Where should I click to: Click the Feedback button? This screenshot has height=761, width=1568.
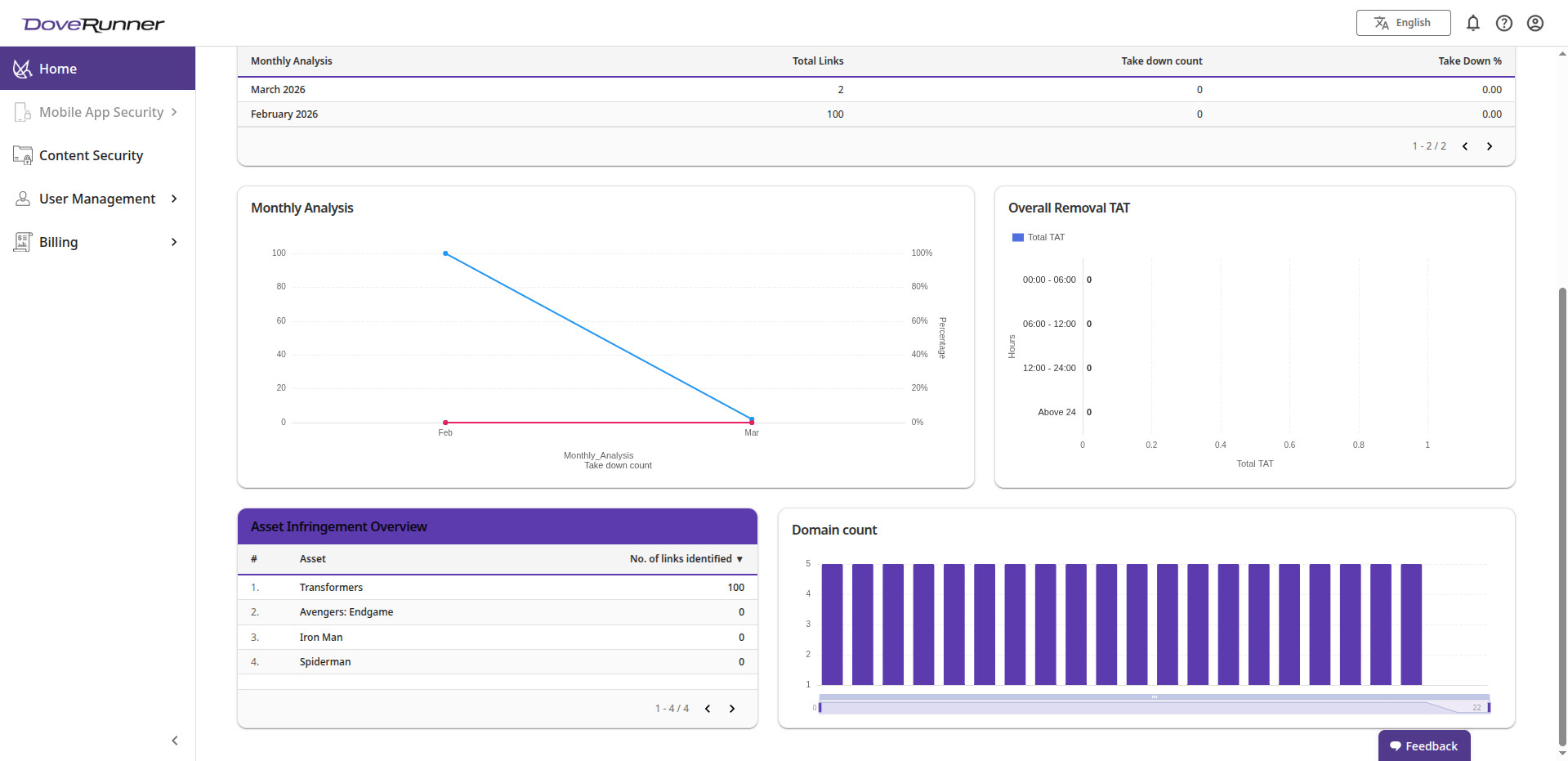tap(1423, 745)
